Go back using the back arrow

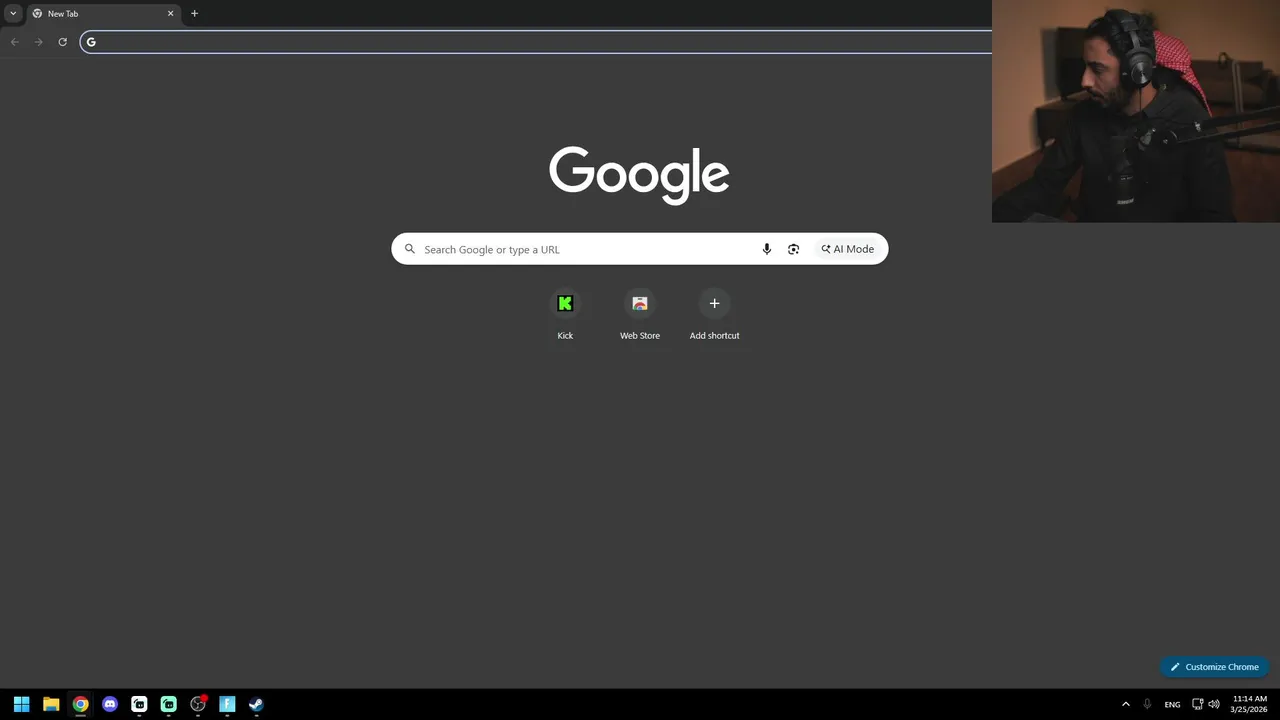14,42
